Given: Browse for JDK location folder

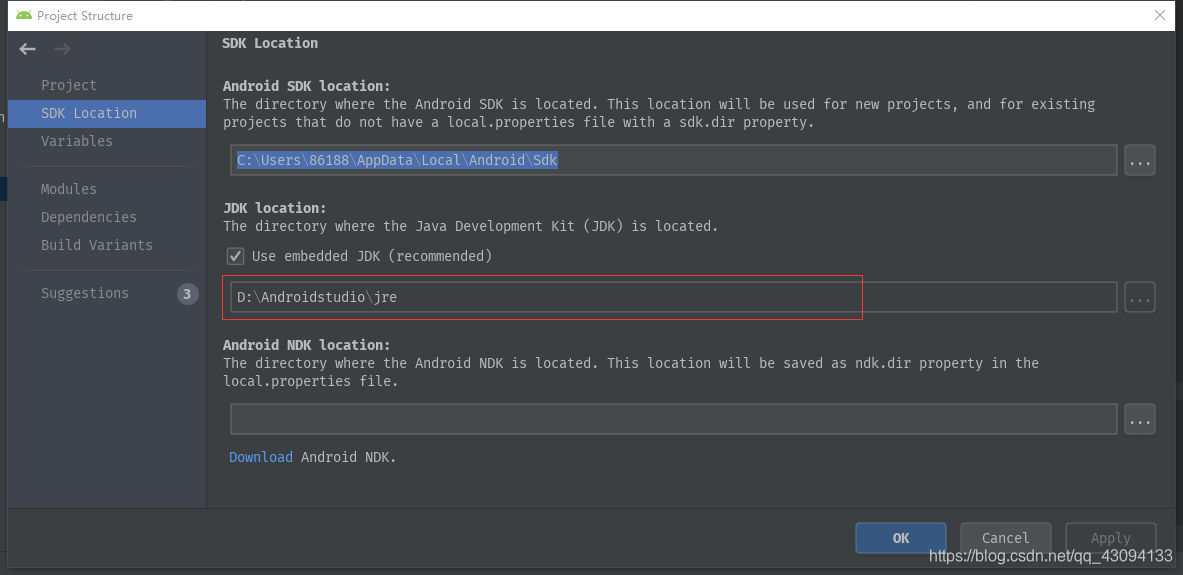Looking at the screenshot, I should point(1139,297).
